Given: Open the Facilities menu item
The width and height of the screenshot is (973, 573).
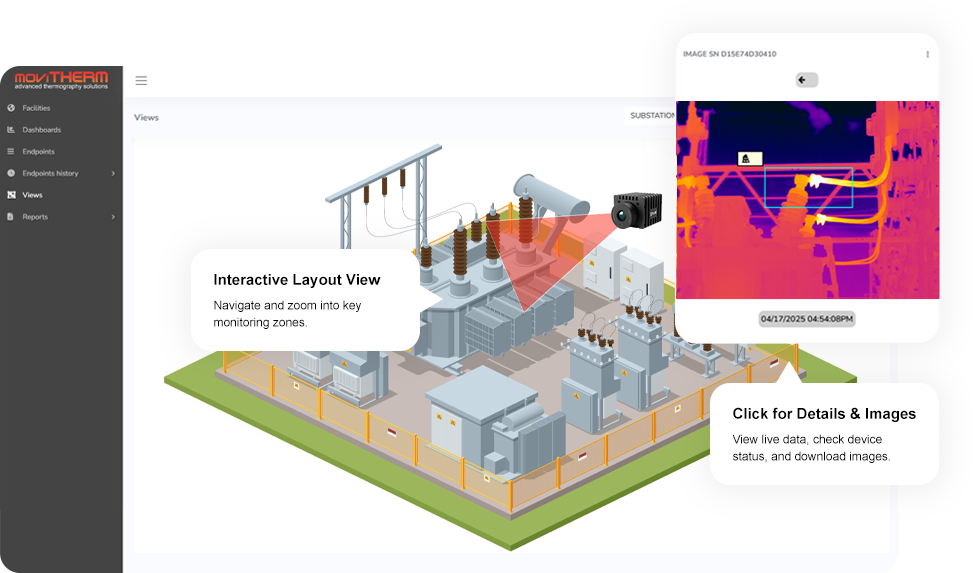Looking at the screenshot, I should pos(36,108).
